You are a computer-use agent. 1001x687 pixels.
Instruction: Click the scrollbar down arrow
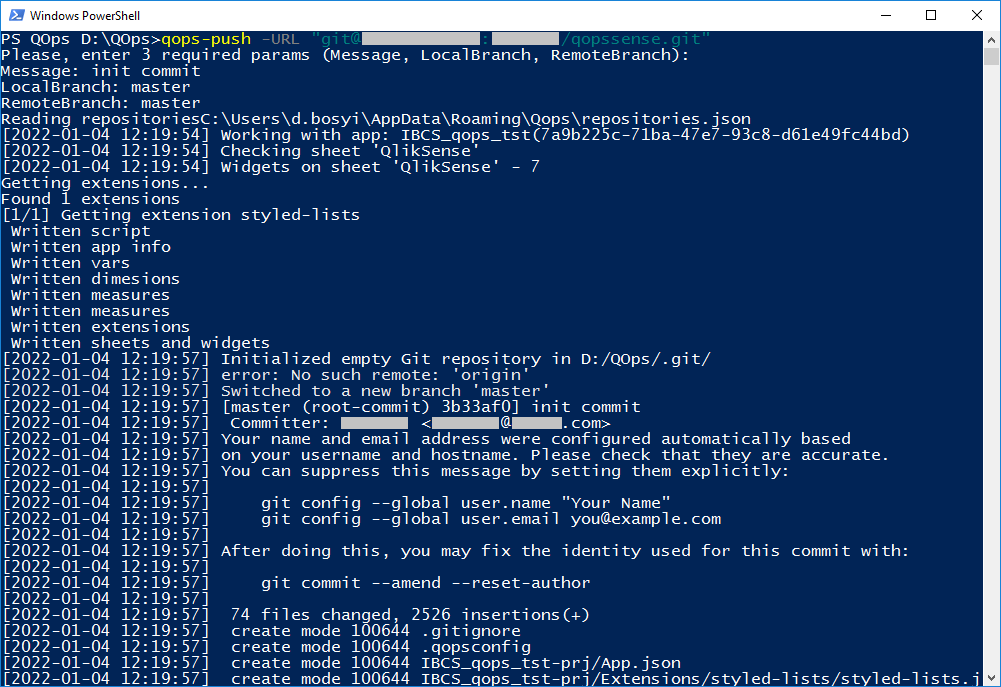click(x=991, y=677)
